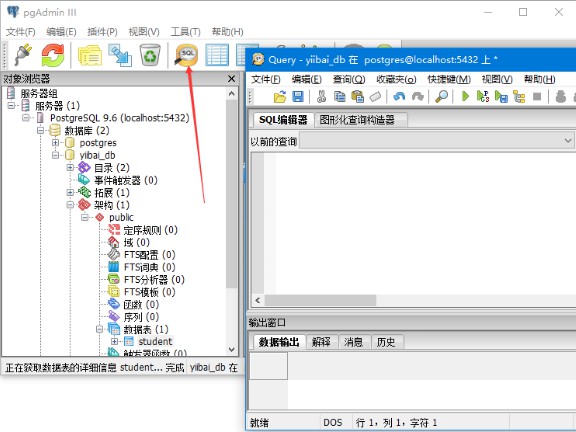Open the 插件(P) menu in main window
Viewport: 576px width, 432px height.
[x=102, y=32]
